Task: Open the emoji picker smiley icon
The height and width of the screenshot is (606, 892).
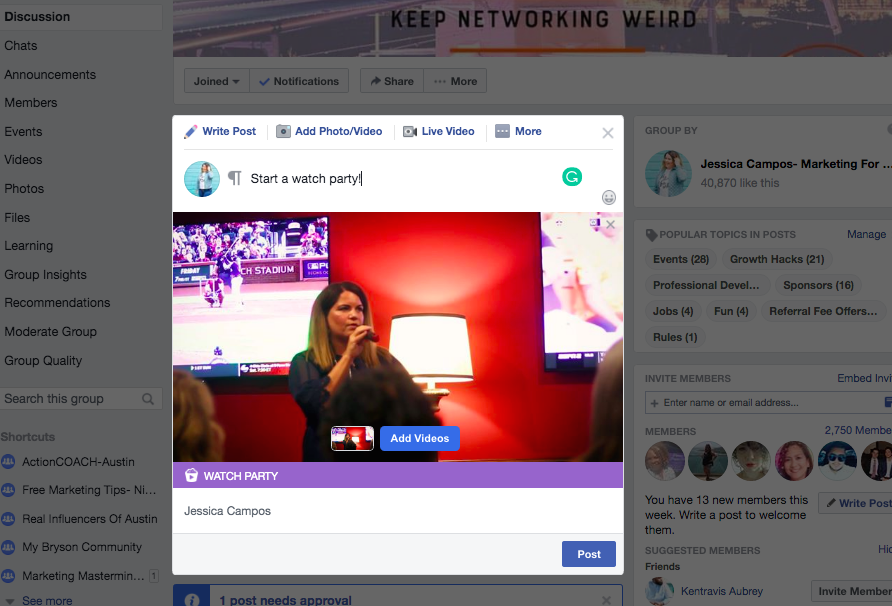Action: coord(609,197)
